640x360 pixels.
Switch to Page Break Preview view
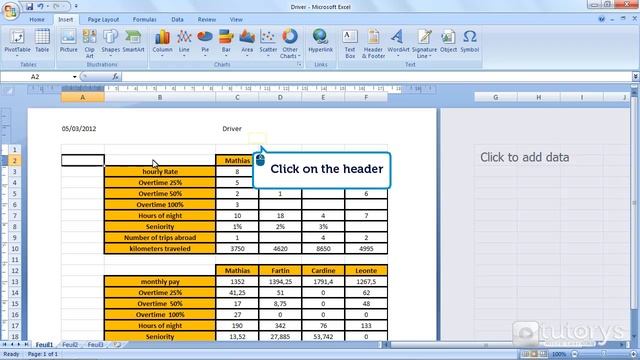pyautogui.click(x=544, y=354)
